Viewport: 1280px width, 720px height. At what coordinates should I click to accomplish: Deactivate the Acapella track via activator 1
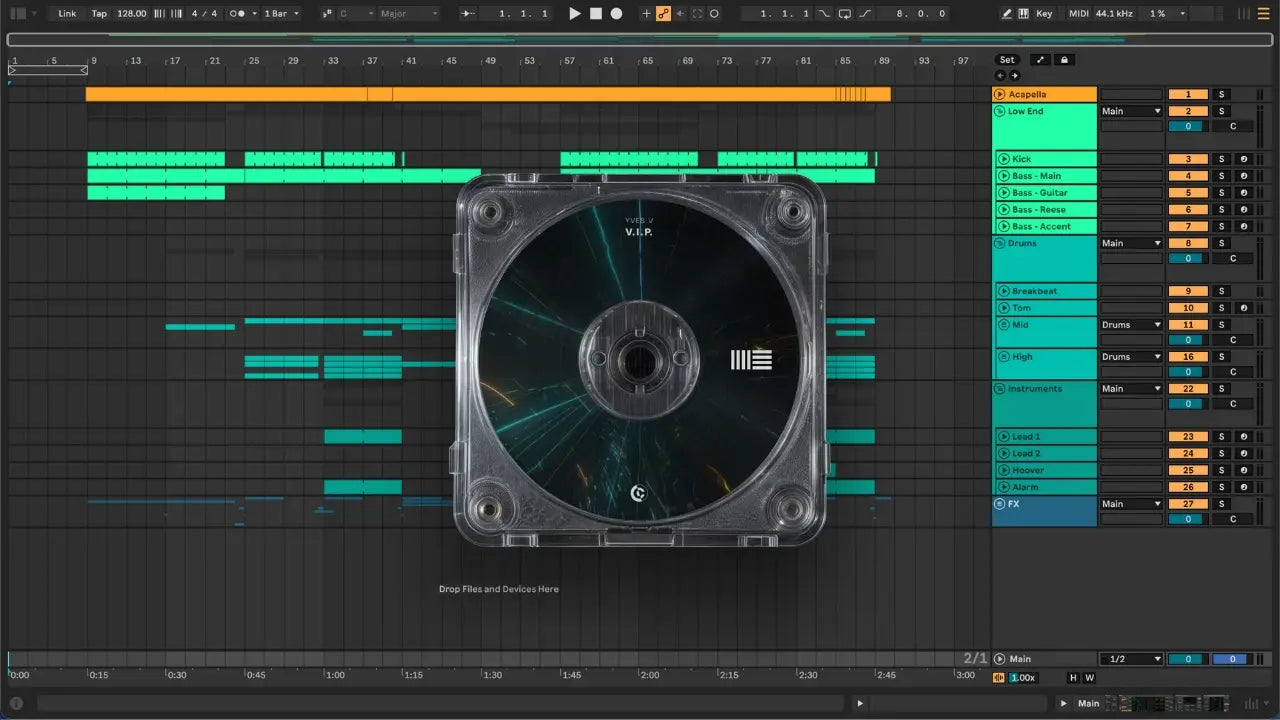[1188, 94]
